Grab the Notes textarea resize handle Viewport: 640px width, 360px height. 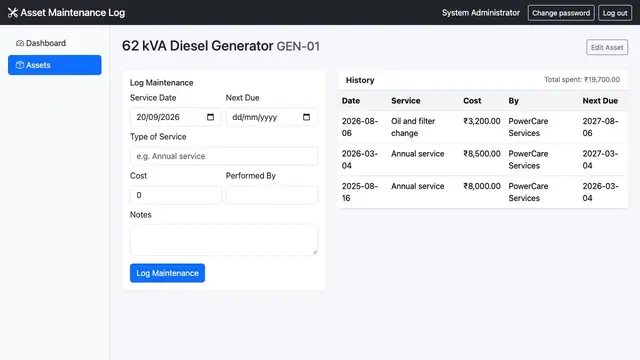tap(314, 252)
